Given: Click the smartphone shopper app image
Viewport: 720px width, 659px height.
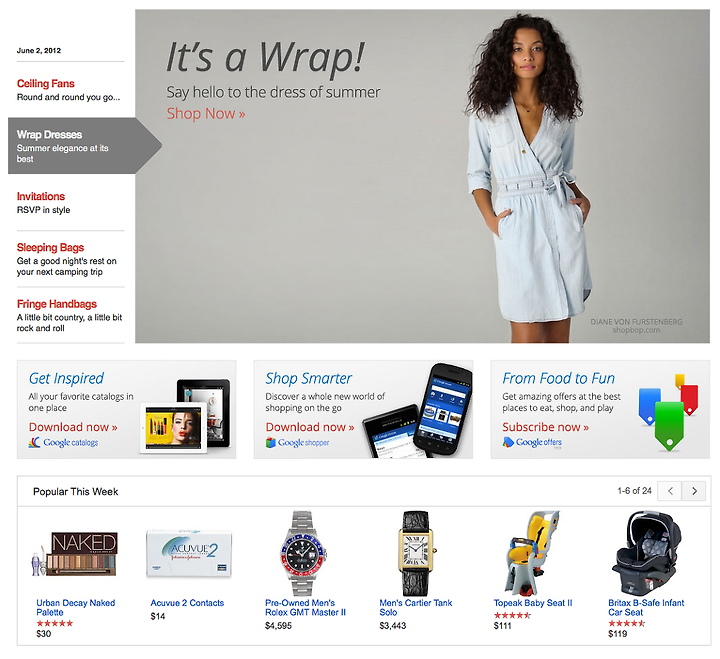Looking at the screenshot, I should click(417, 411).
